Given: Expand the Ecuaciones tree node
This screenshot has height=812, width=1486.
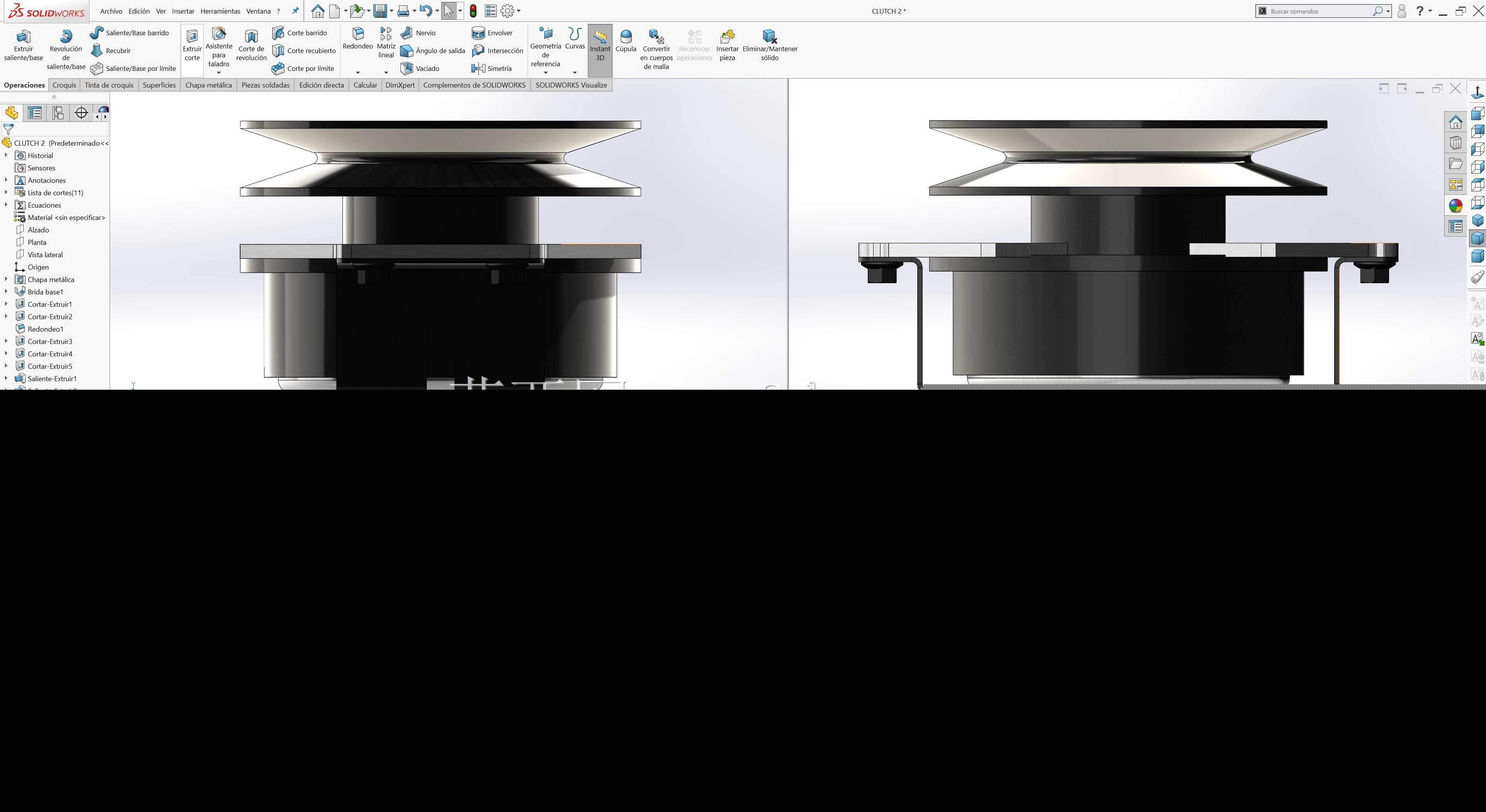Looking at the screenshot, I should tap(6, 205).
